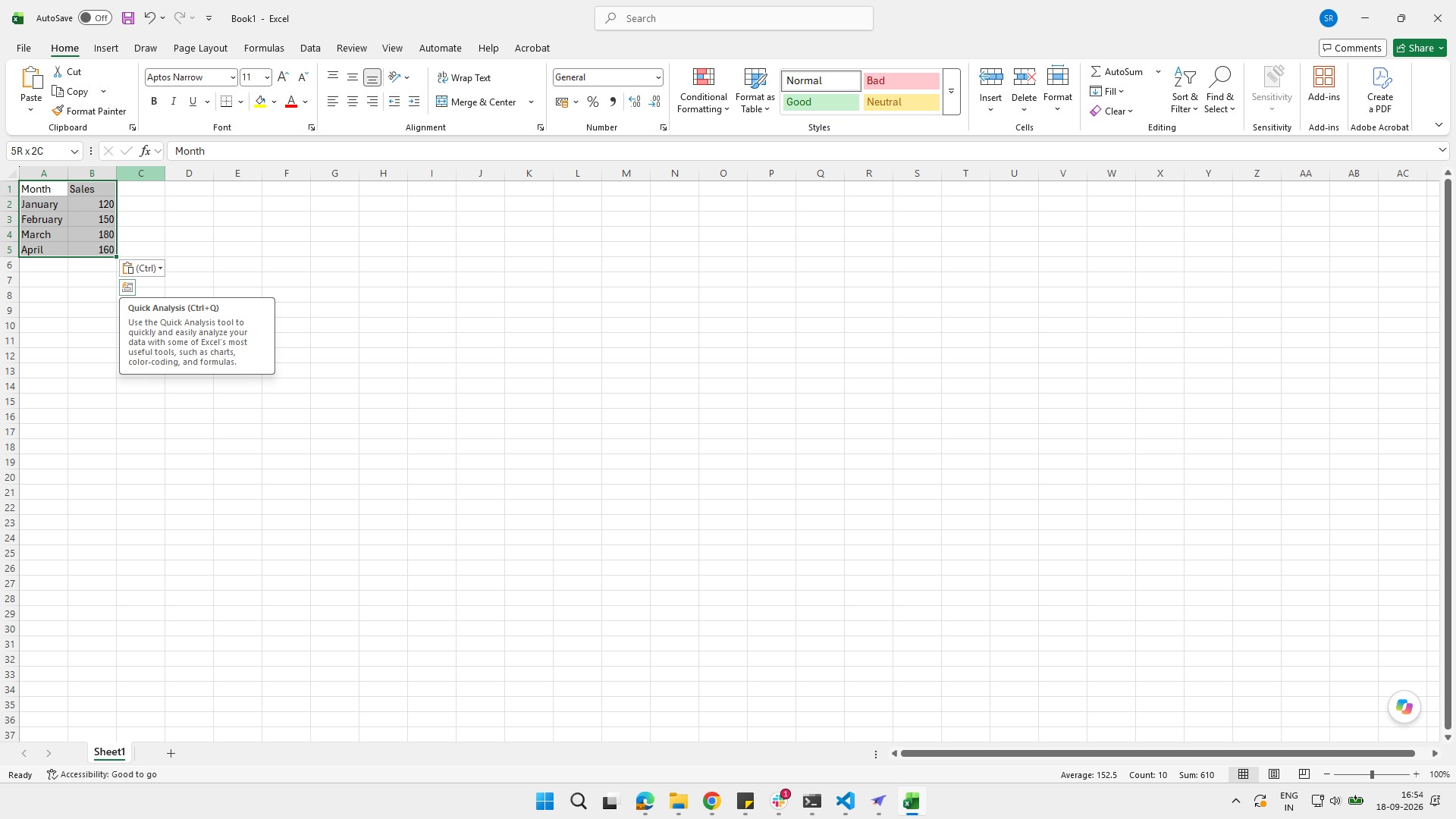Screen dimensions: 1456x819
Task: Toggle Underline formatting
Action: (x=193, y=102)
